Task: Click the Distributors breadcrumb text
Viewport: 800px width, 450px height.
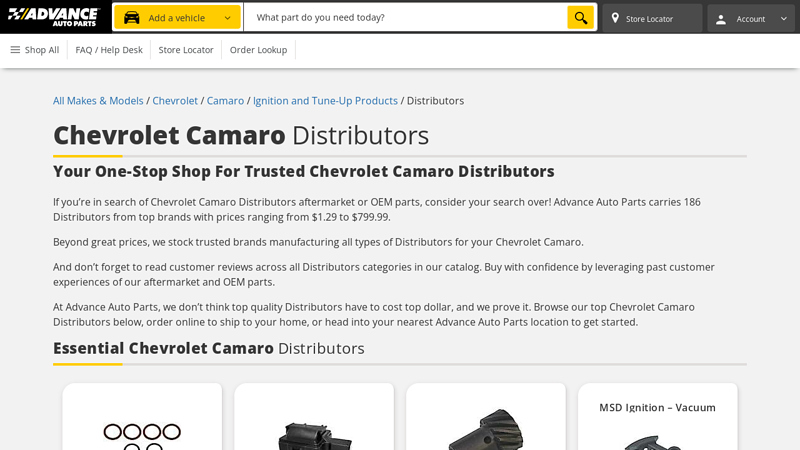Action: [435, 101]
